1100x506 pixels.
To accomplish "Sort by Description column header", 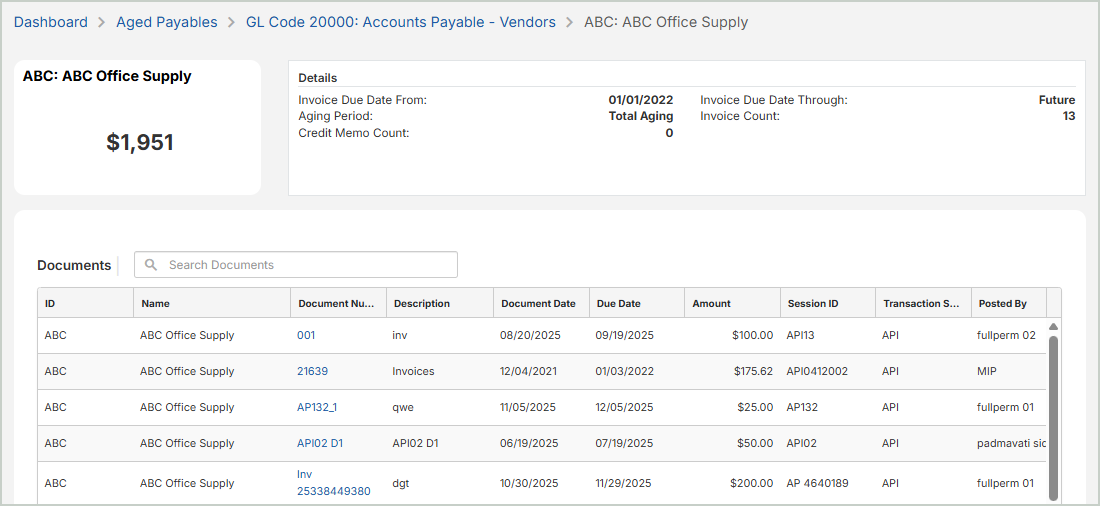I will pyautogui.click(x=421, y=303).
